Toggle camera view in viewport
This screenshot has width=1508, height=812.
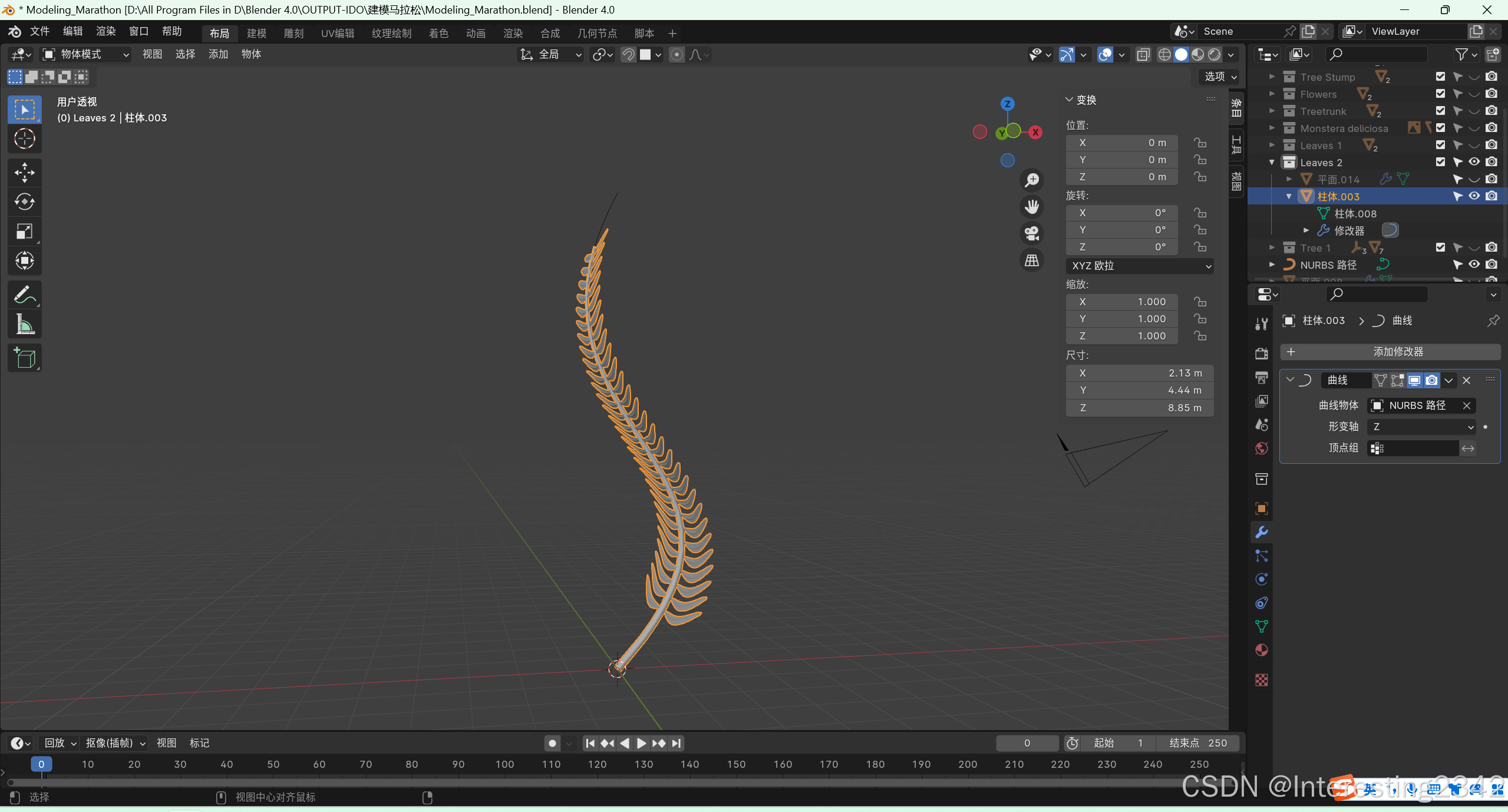(1031, 233)
